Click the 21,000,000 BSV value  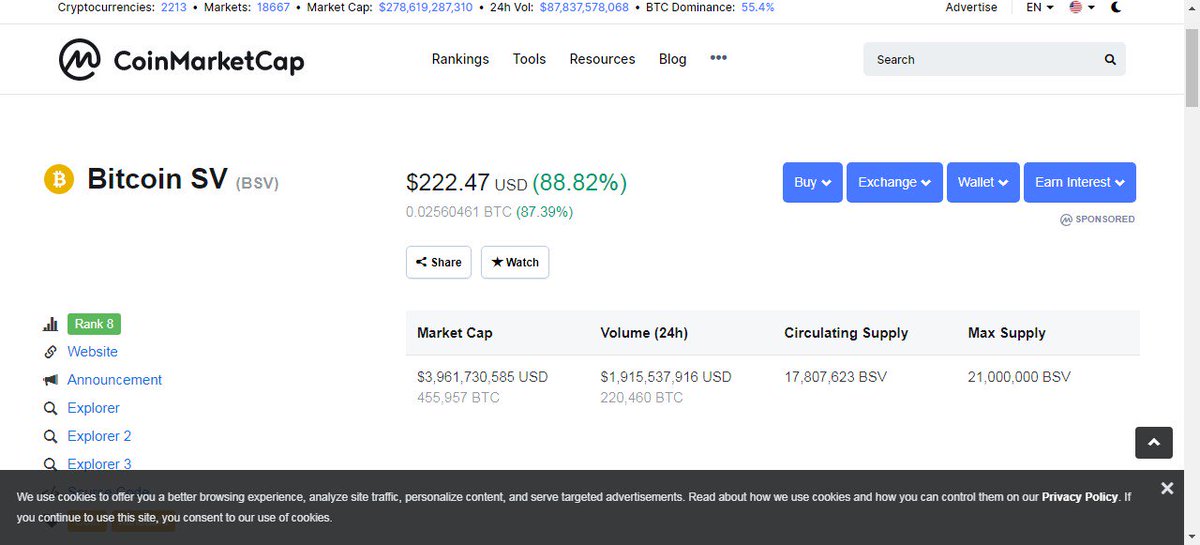click(1019, 377)
